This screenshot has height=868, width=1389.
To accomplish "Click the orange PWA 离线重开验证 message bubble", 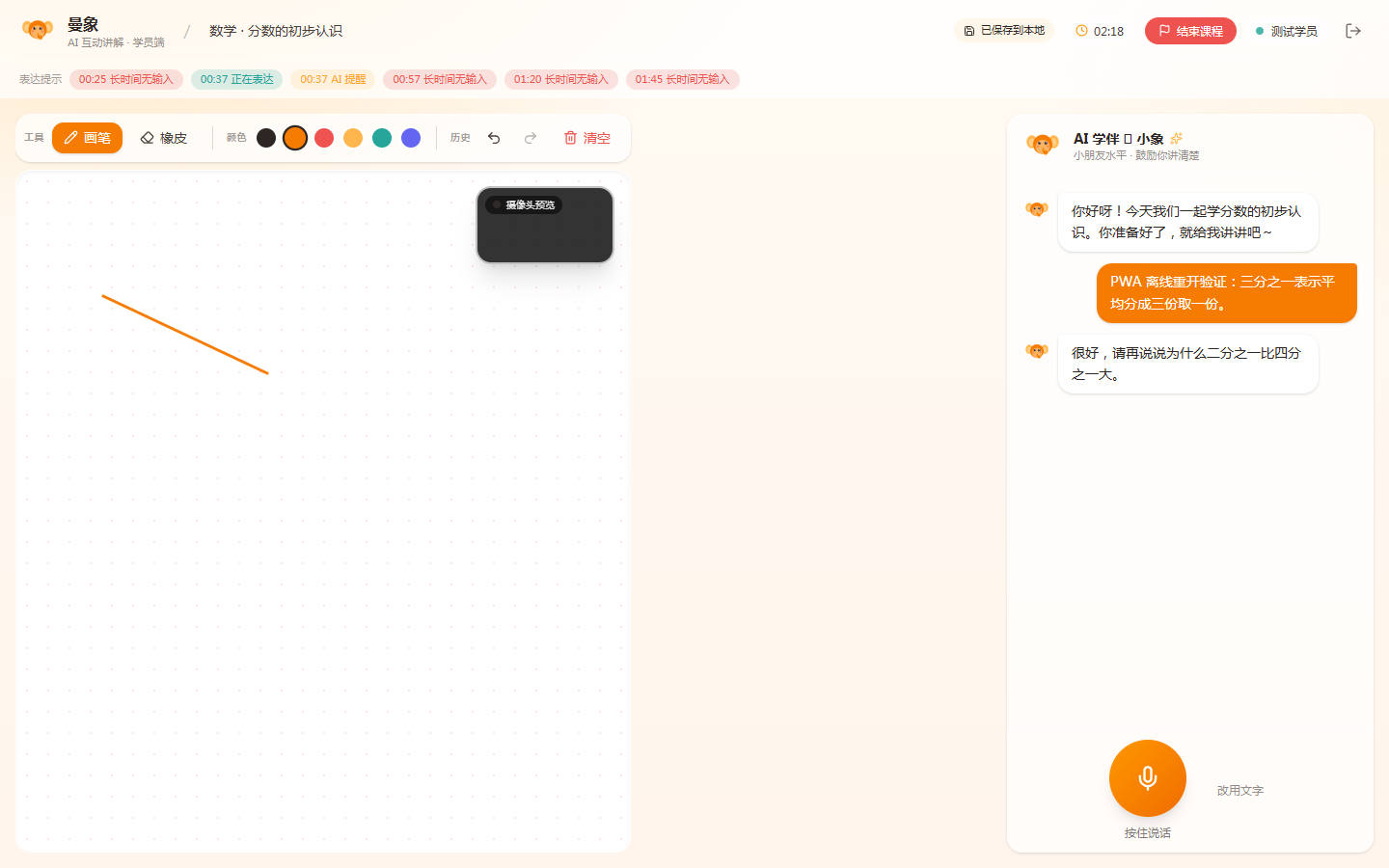I will pos(1227,293).
